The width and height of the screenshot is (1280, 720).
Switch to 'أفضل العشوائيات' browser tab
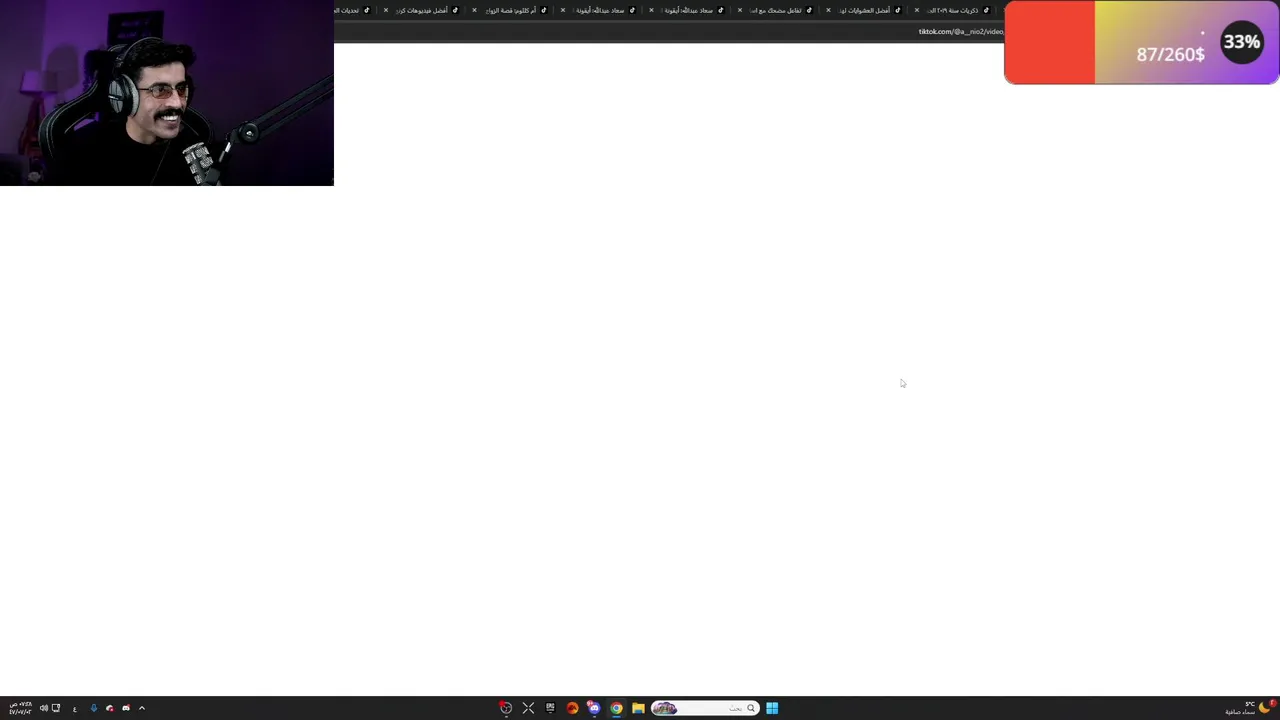[866, 10]
